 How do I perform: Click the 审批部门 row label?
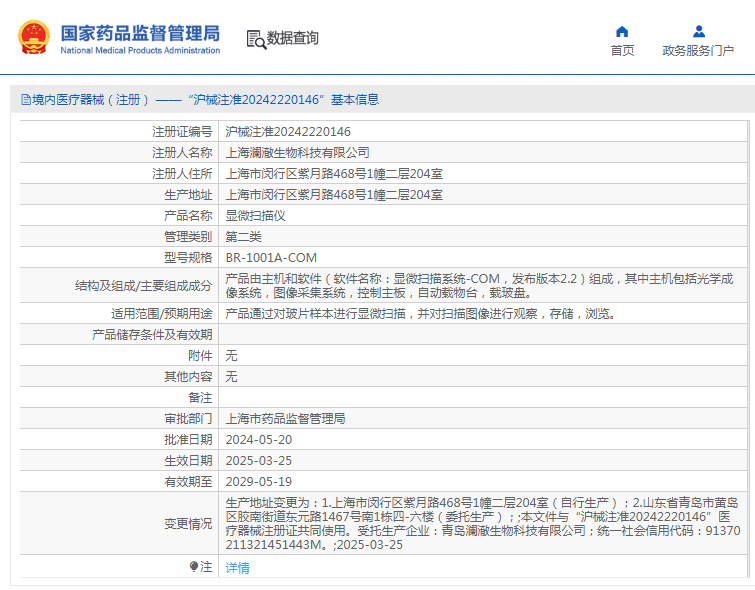tap(188, 419)
